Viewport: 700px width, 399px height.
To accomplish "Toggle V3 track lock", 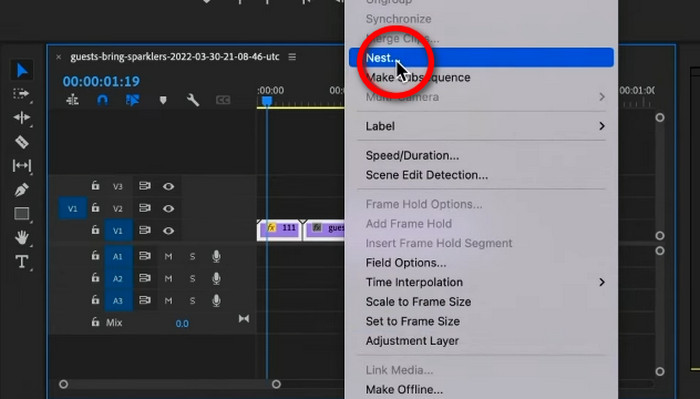I will [x=95, y=186].
